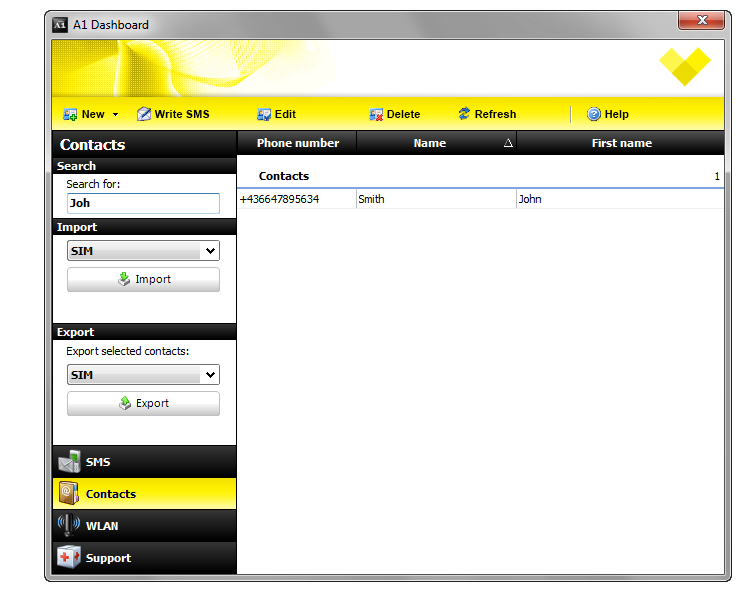The width and height of the screenshot is (740, 596).
Task: Select the phone number +436647895634 cell
Action: 297,199
